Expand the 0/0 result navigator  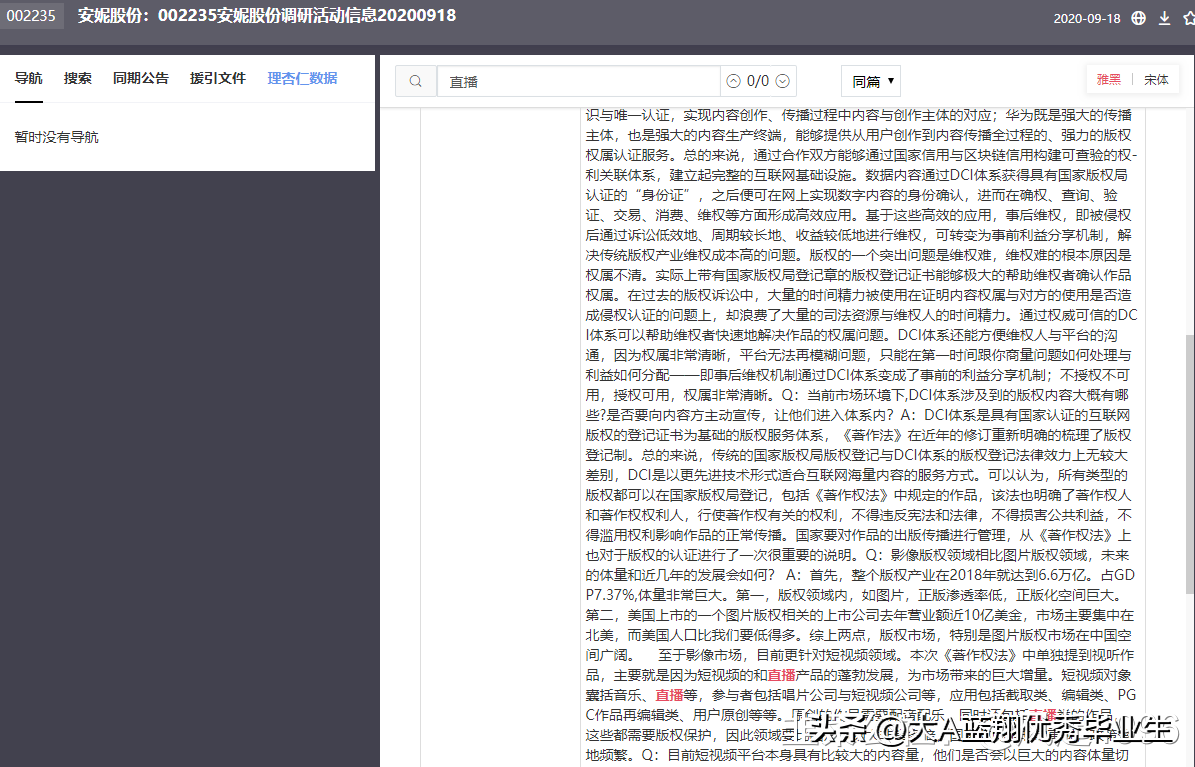(757, 80)
